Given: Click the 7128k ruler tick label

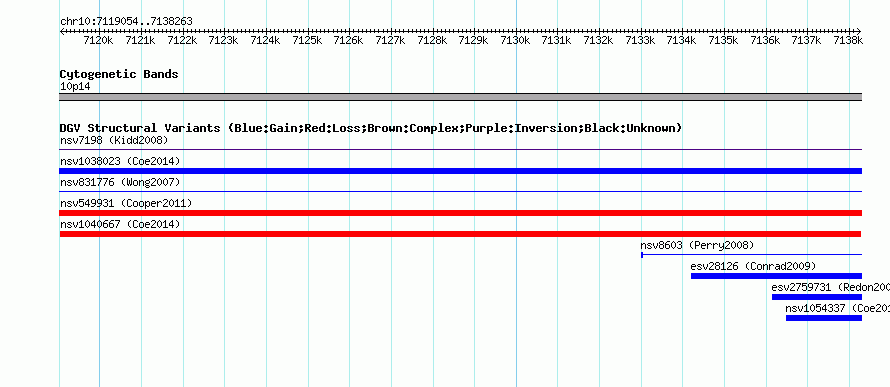Looking at the screenshot, I should 432,40.
